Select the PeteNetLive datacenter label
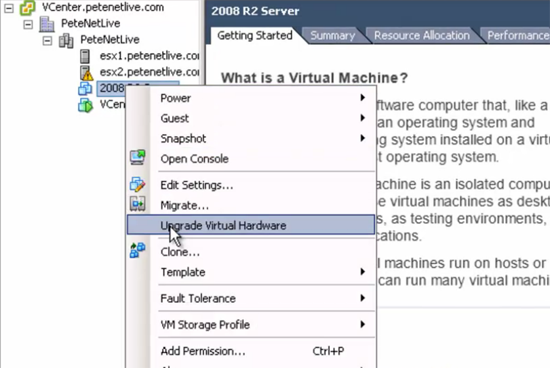Viewport: 550px width, 368px height. click(90, 24)
